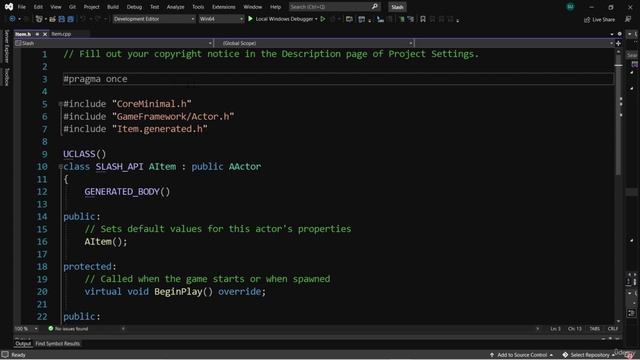Screen dimensions: 640x360
Task: Click the open file folder icon
Action: click(53, 19)
